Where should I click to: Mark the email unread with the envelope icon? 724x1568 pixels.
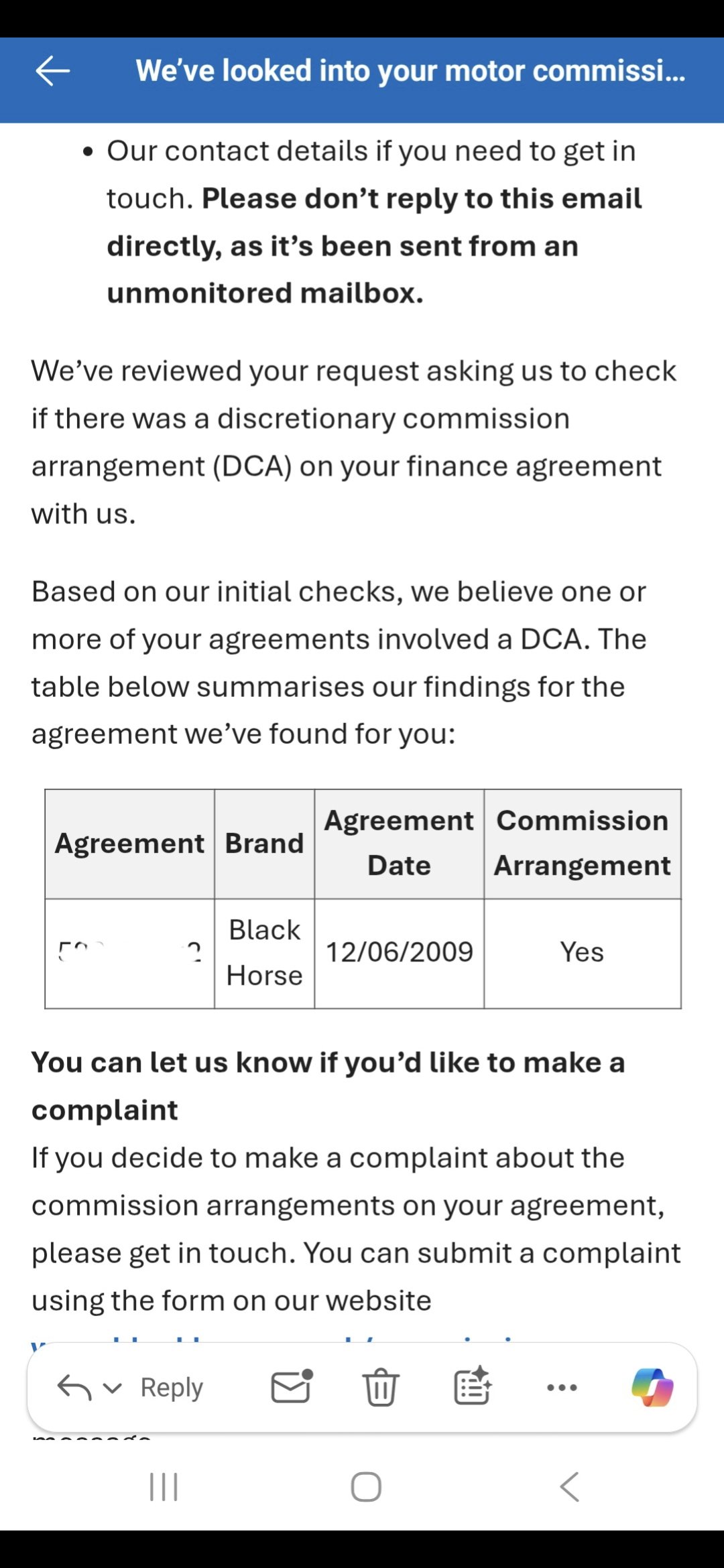[292, 1386]
